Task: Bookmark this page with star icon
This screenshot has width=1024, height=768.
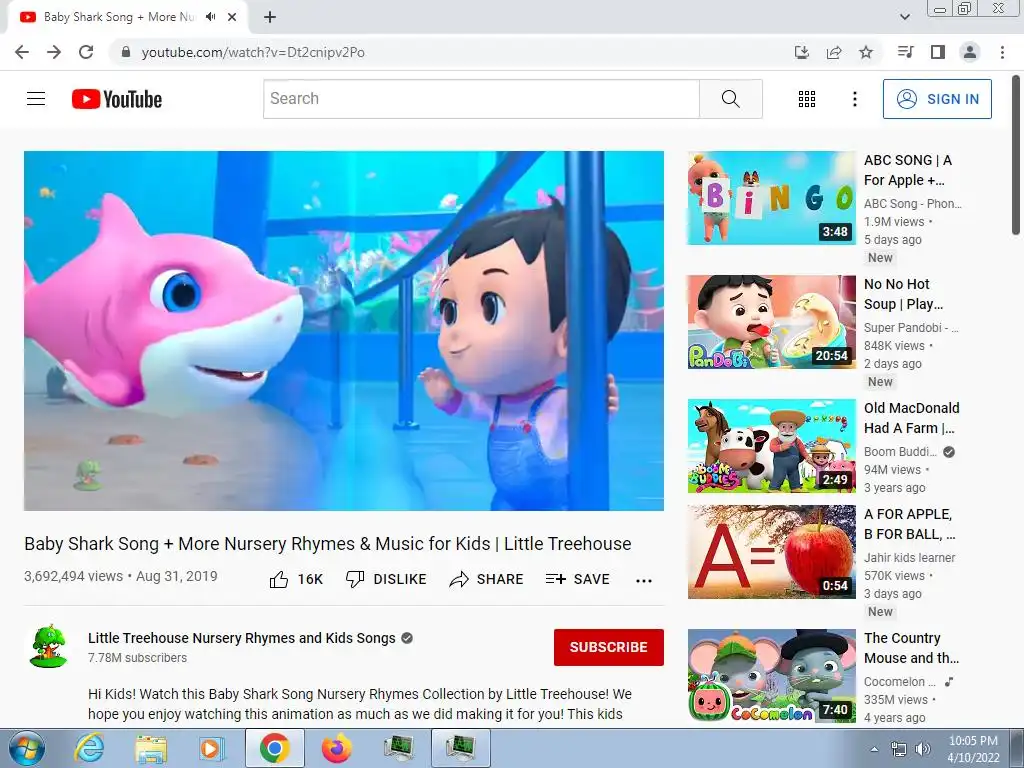Action: coord(866,52)
